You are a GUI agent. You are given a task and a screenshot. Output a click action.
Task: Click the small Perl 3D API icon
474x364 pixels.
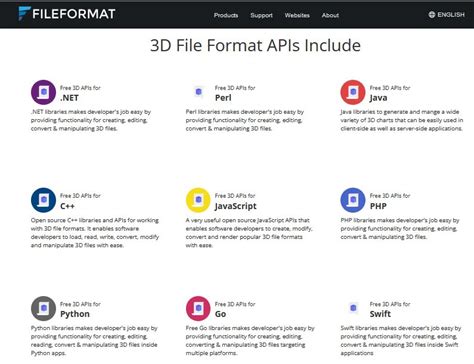199,92
